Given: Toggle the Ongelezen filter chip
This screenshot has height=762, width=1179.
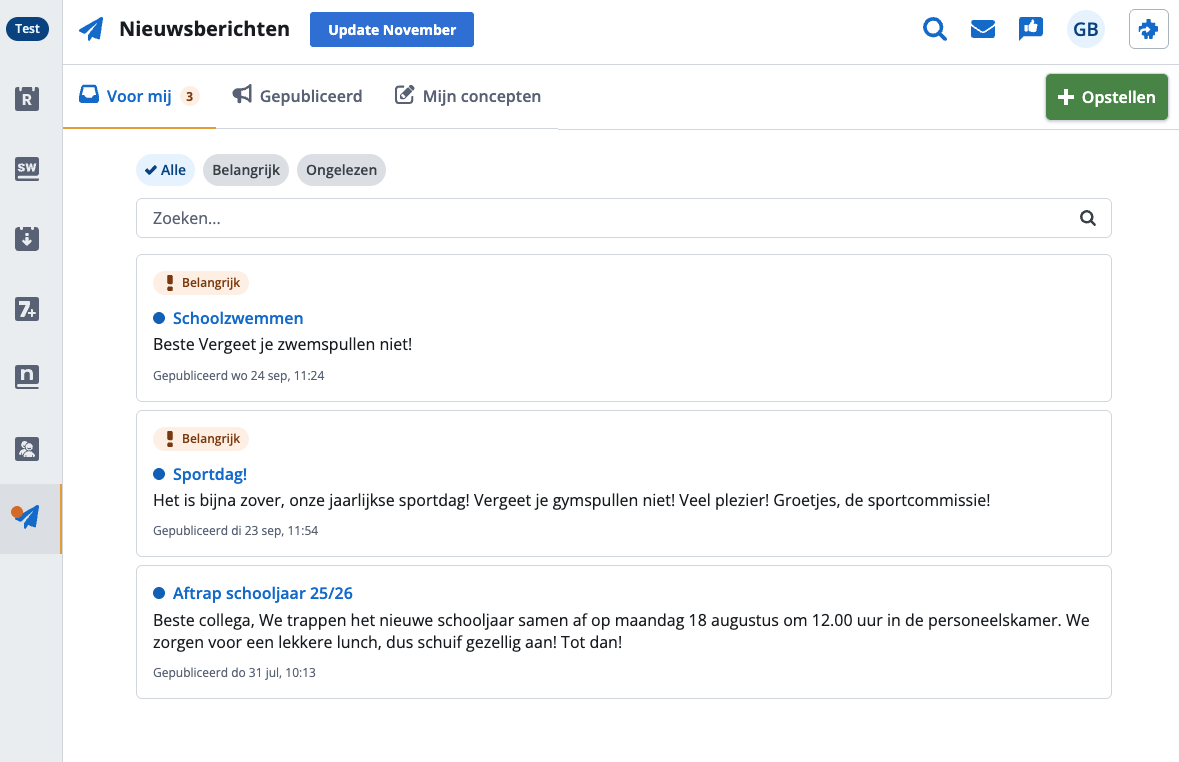Looking at the screenshot, I should 341,170.
